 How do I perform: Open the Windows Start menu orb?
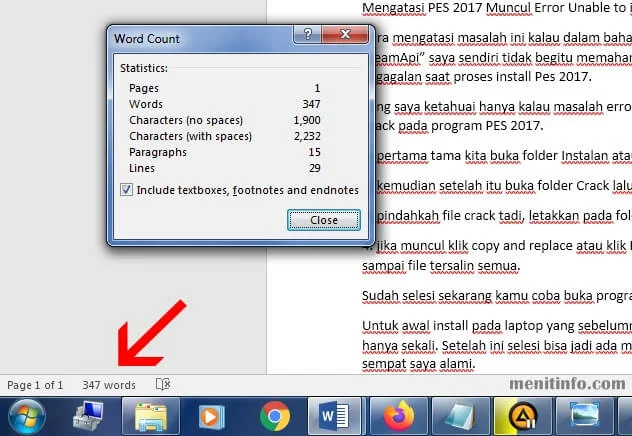click(x=27, y=417)
